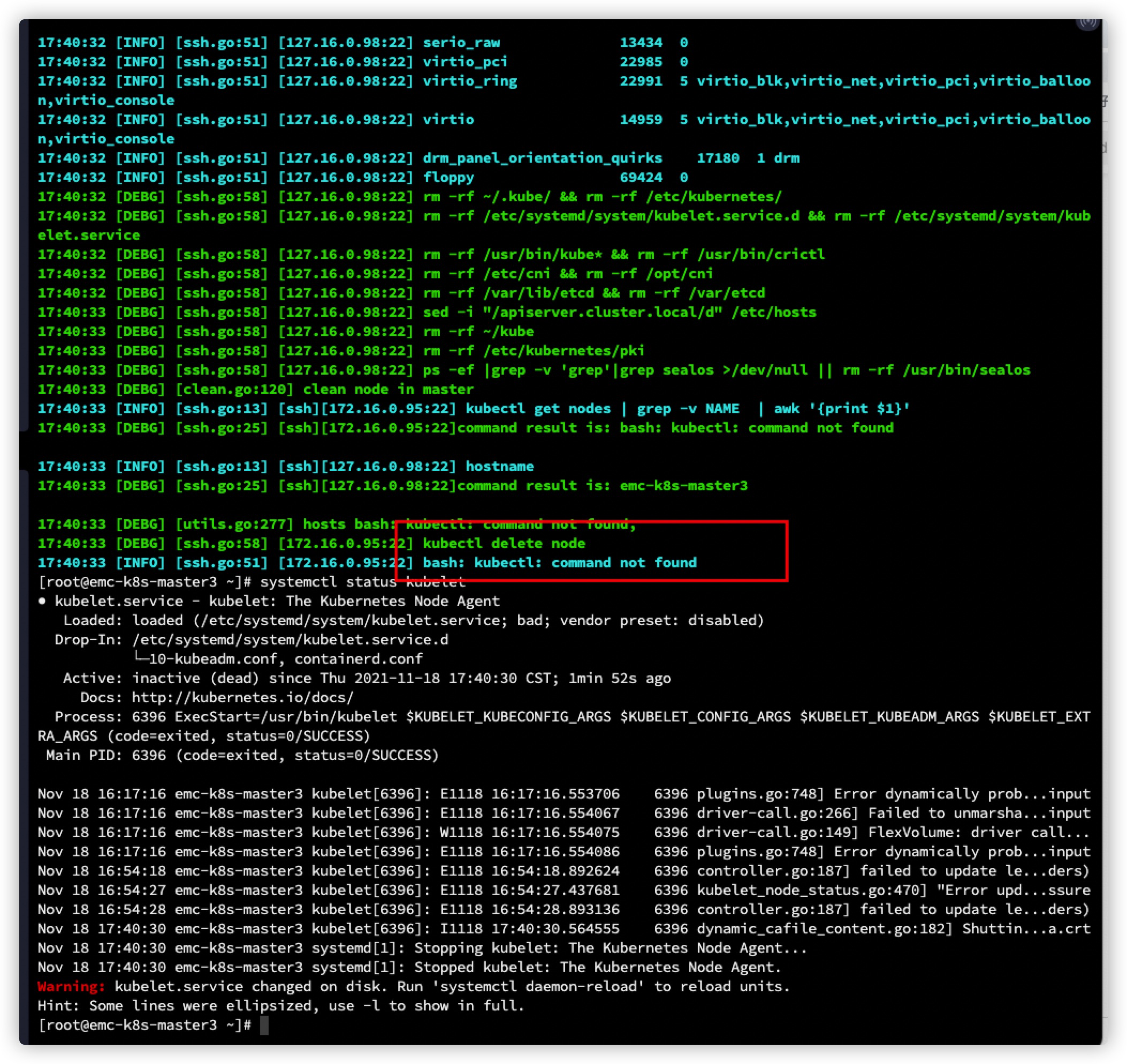Select 'kubelet.service - kubelet: The Kubernetes Node Agent'

pyautogui.click(x=277, y=602)
